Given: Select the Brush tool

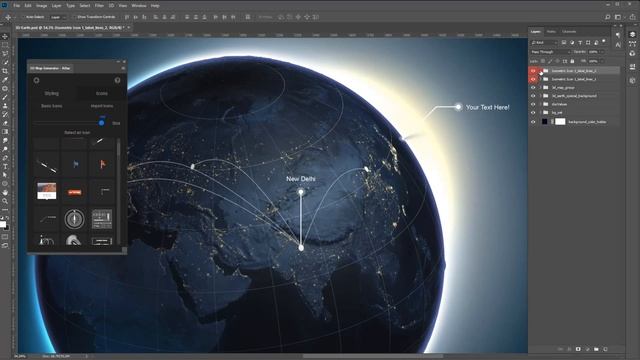Looking at the screenshot, I should click(x=5, y=97).
